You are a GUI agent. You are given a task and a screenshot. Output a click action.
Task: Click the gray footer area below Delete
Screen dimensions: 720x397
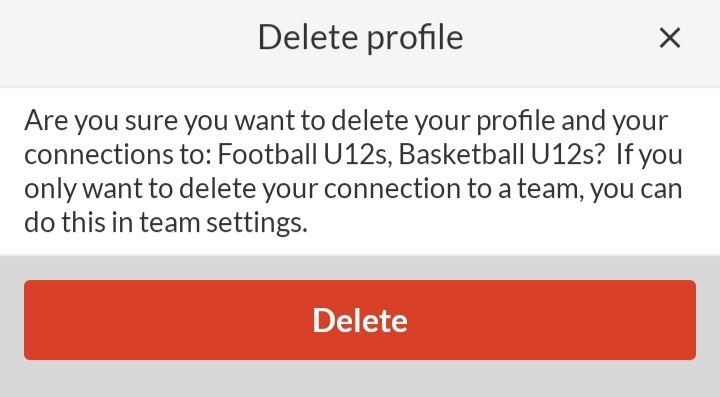pos(360,379)
